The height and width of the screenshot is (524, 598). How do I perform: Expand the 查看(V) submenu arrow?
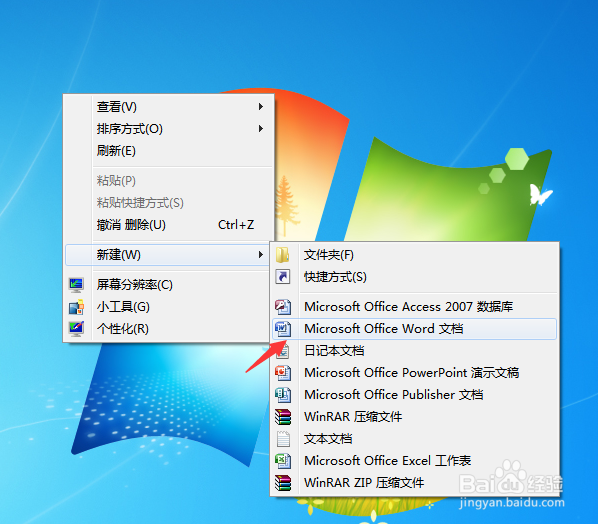point(261,106)
